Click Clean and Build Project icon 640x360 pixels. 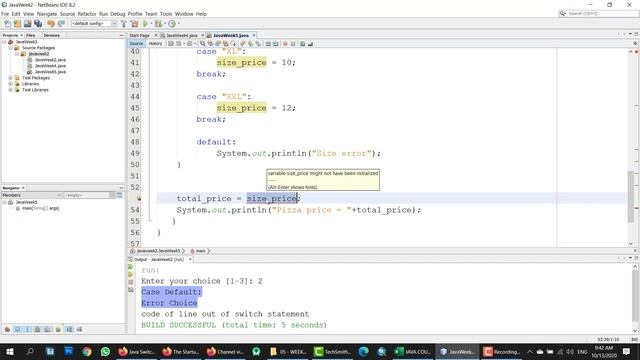point(134,24)
